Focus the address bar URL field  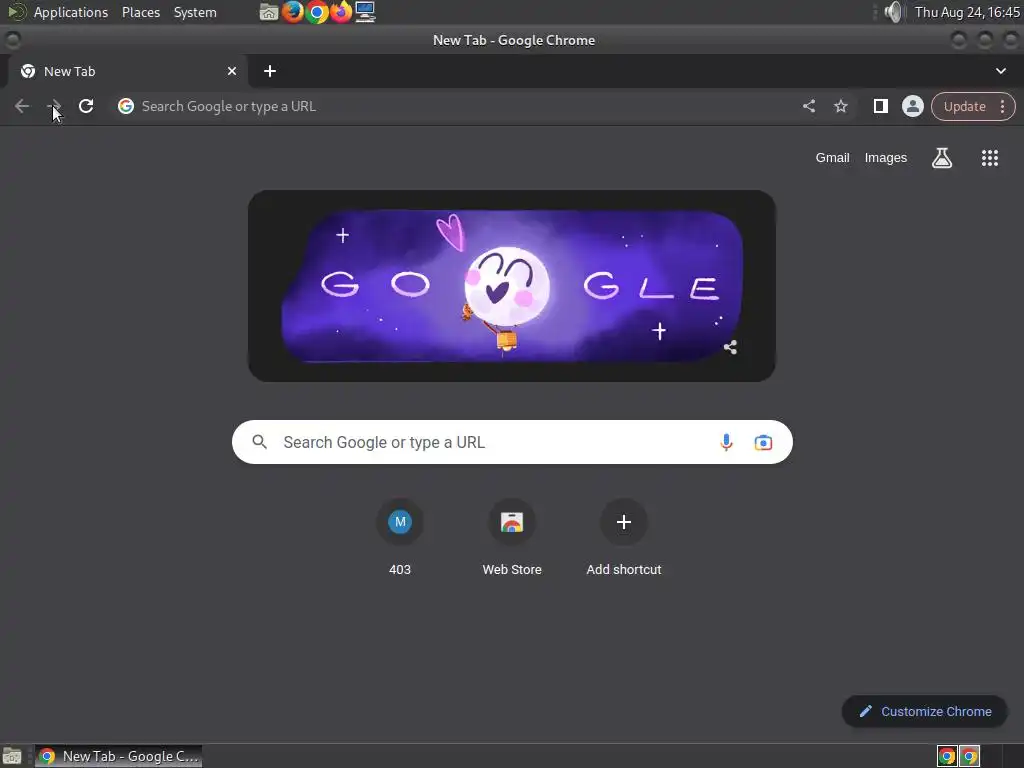coord(457,106)
